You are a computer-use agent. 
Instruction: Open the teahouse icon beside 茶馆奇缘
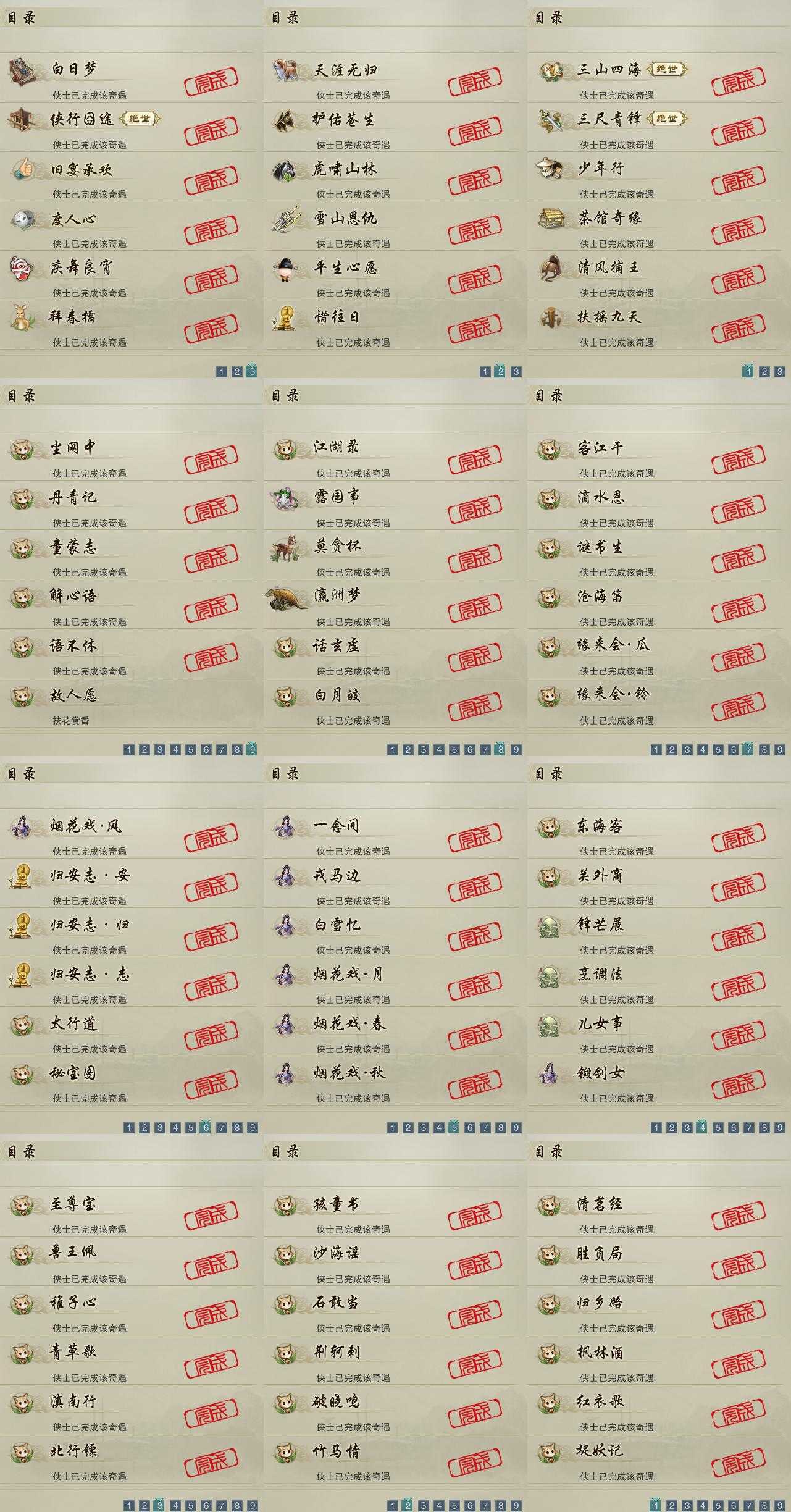click(550, 218)
